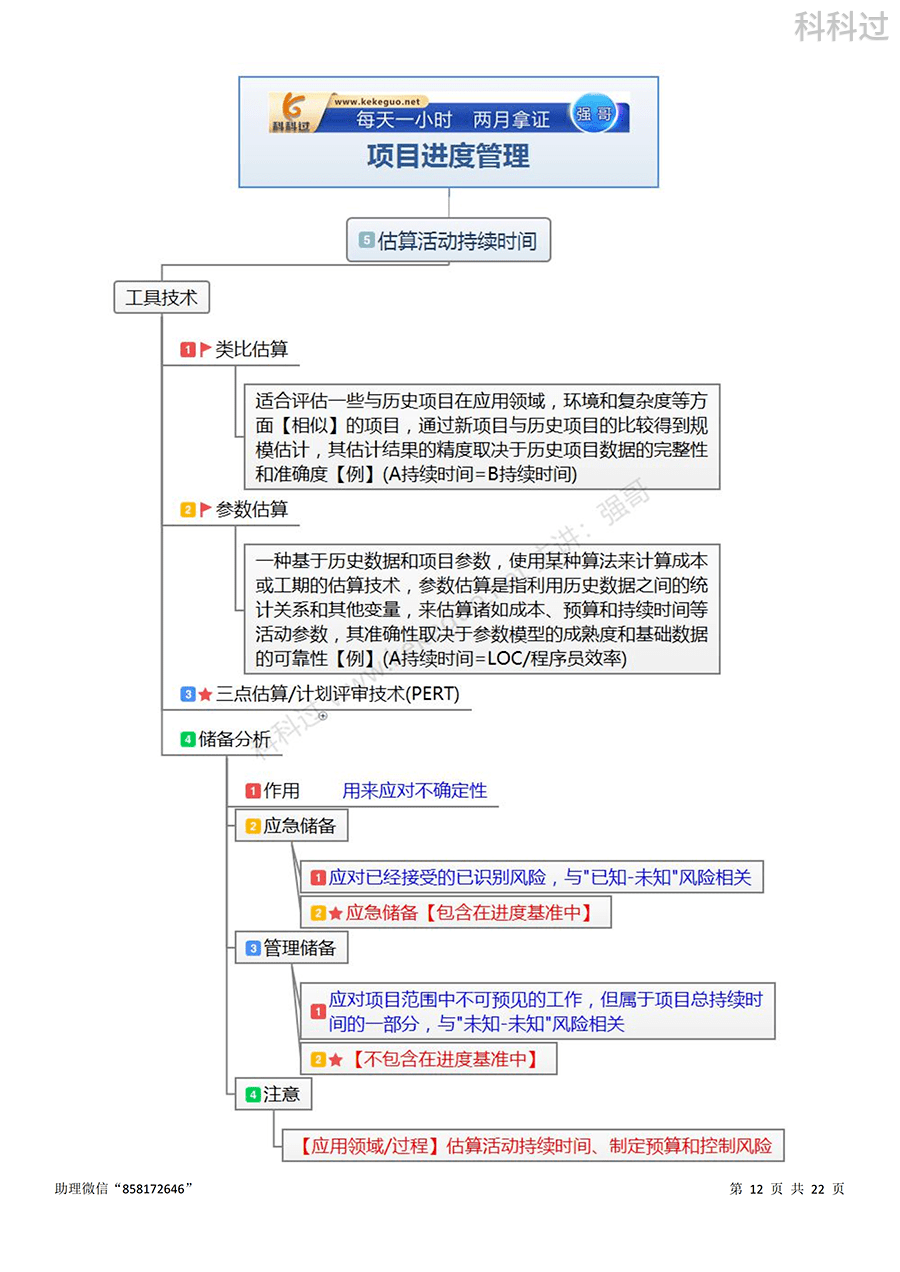The height and width of the screenshot is (1272, 900).
Task: Click the green number 4 badge beside 注意
Action: (x=253, y=1095)
